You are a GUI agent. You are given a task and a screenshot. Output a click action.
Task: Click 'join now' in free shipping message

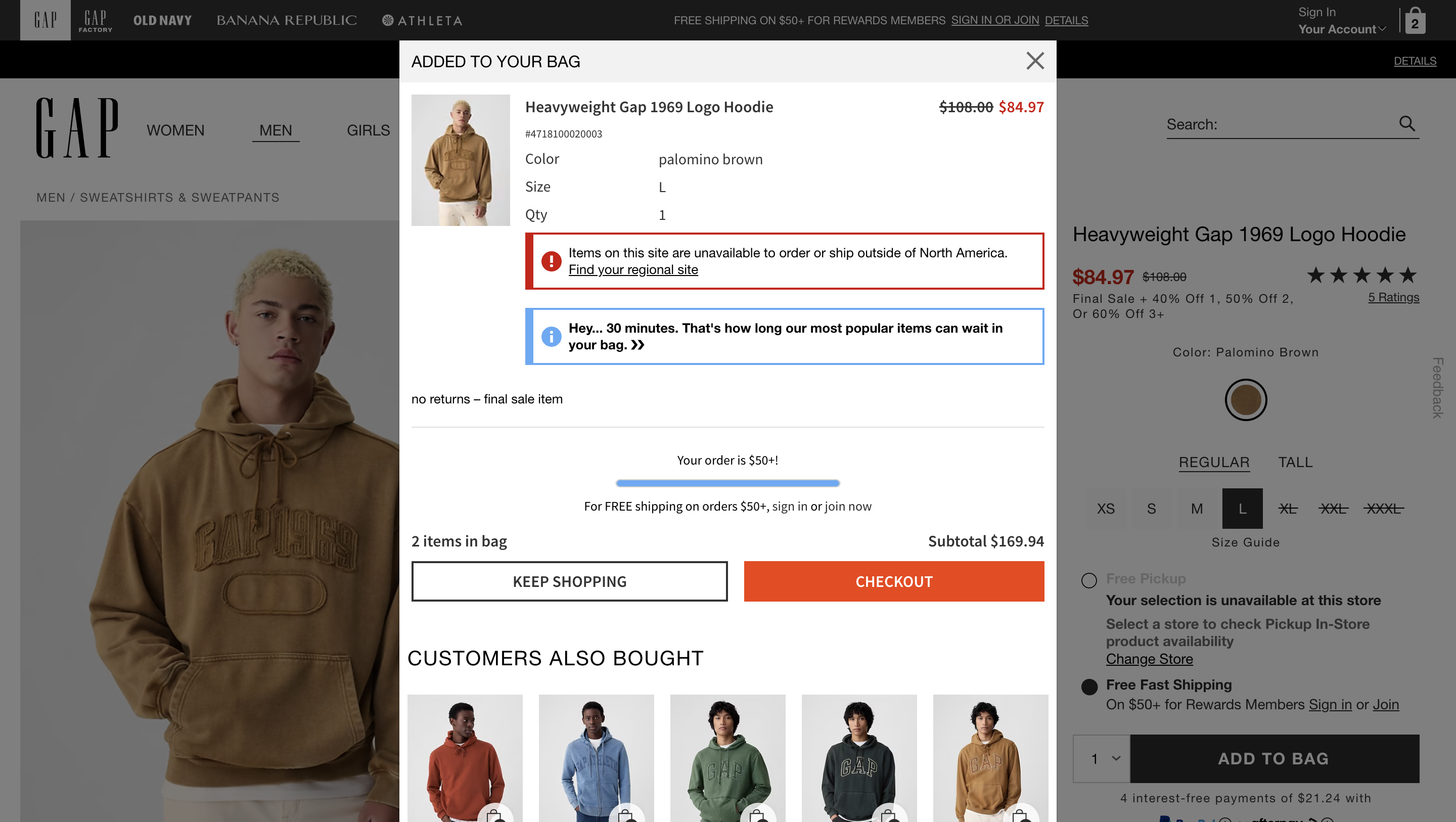[x=848, y=506]
